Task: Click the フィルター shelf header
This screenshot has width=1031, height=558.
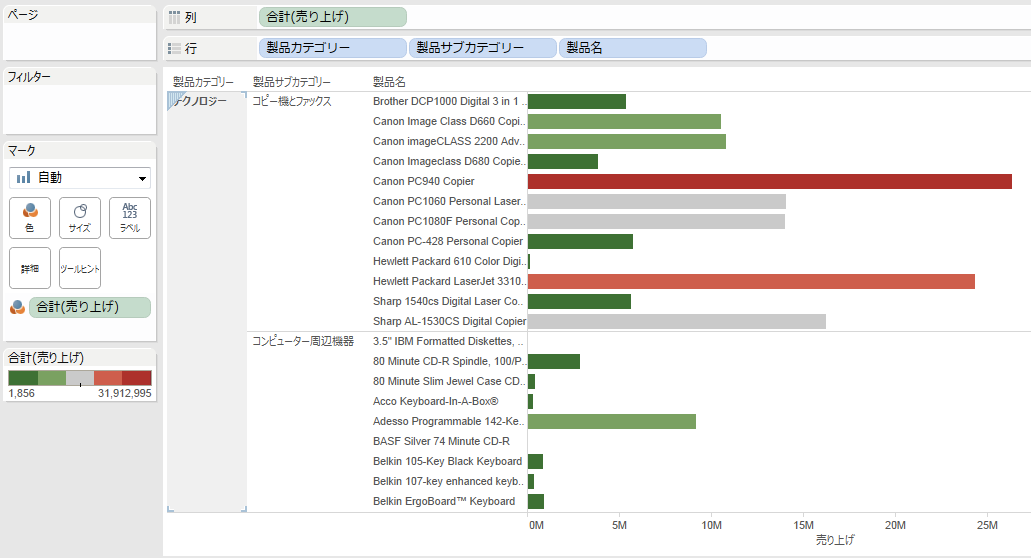Action: 29,77
